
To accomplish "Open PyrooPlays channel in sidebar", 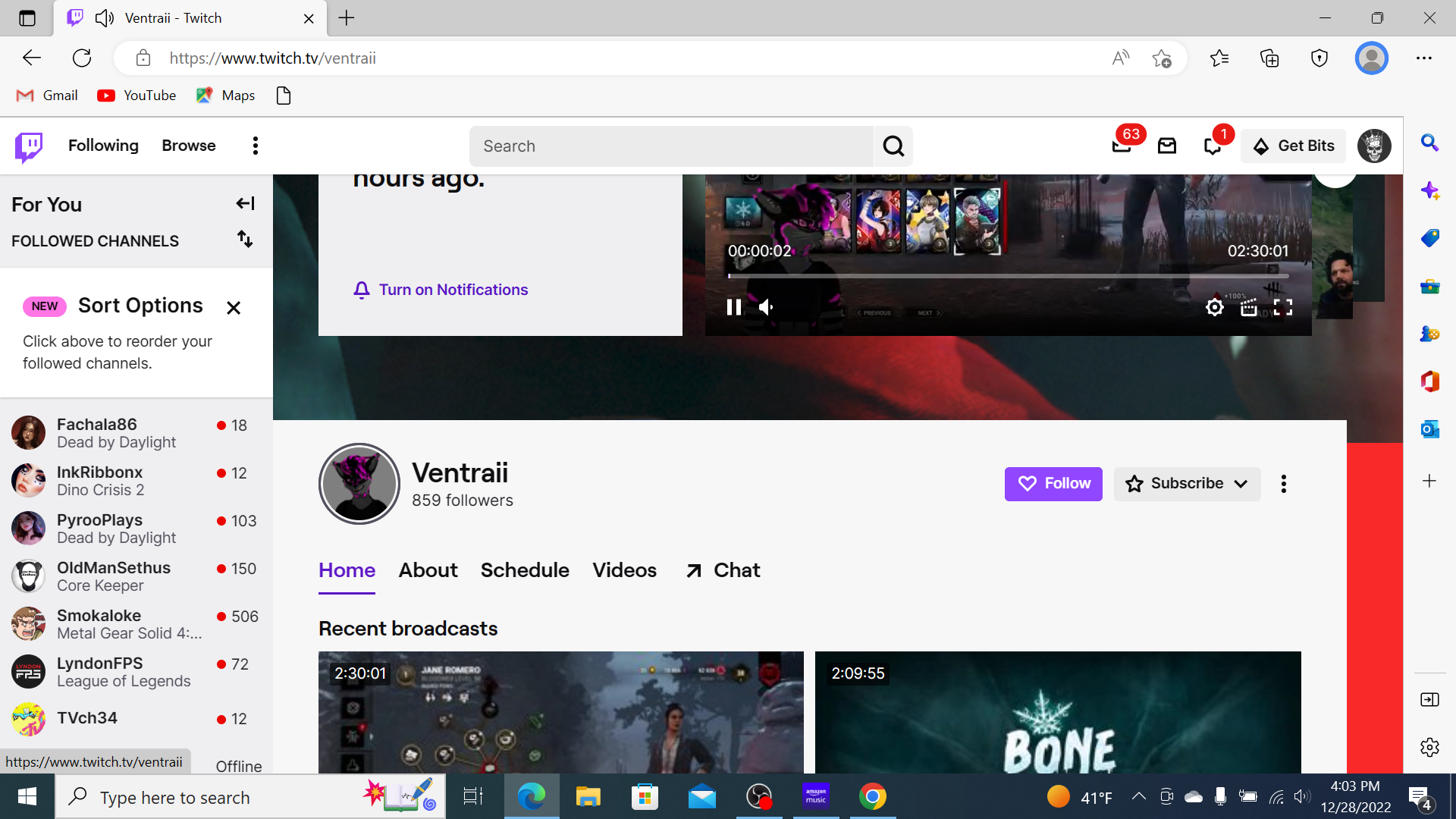I will [x=136, y=529].
